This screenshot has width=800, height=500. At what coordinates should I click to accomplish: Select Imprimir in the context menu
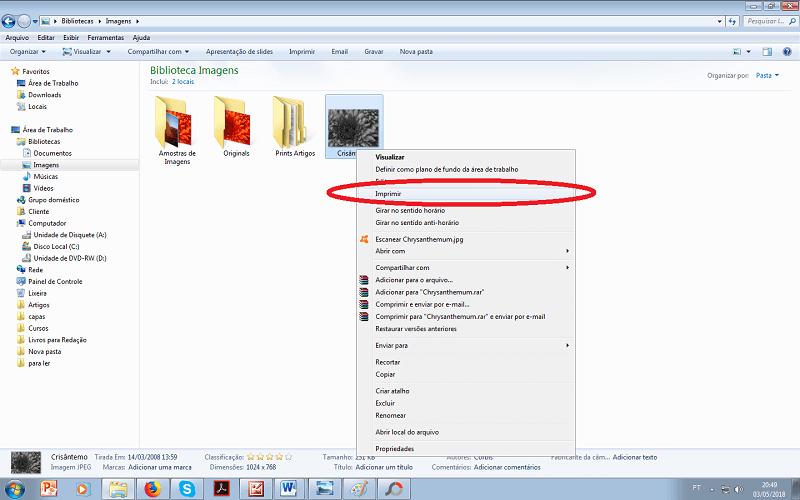coord(388,194)
